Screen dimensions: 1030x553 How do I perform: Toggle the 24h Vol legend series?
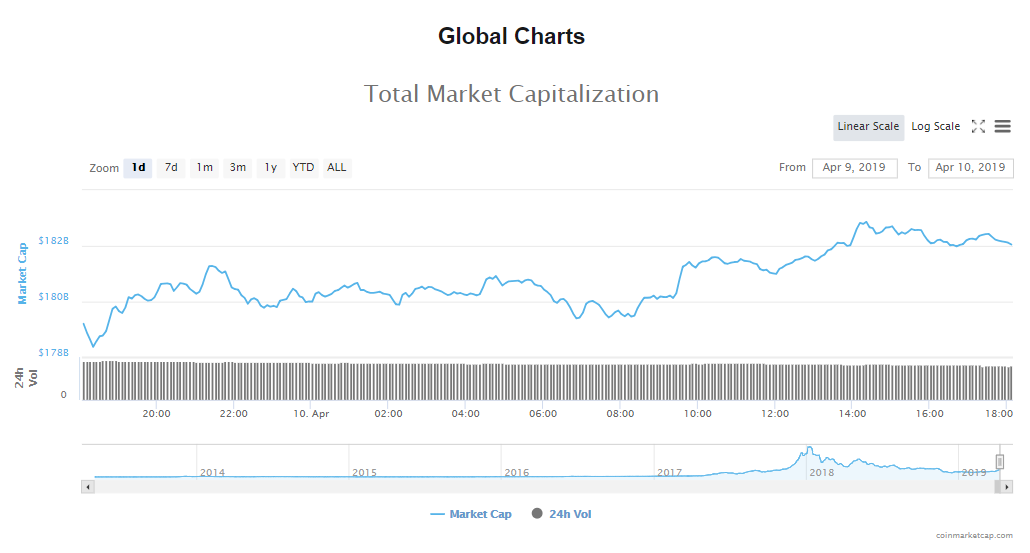567,514
